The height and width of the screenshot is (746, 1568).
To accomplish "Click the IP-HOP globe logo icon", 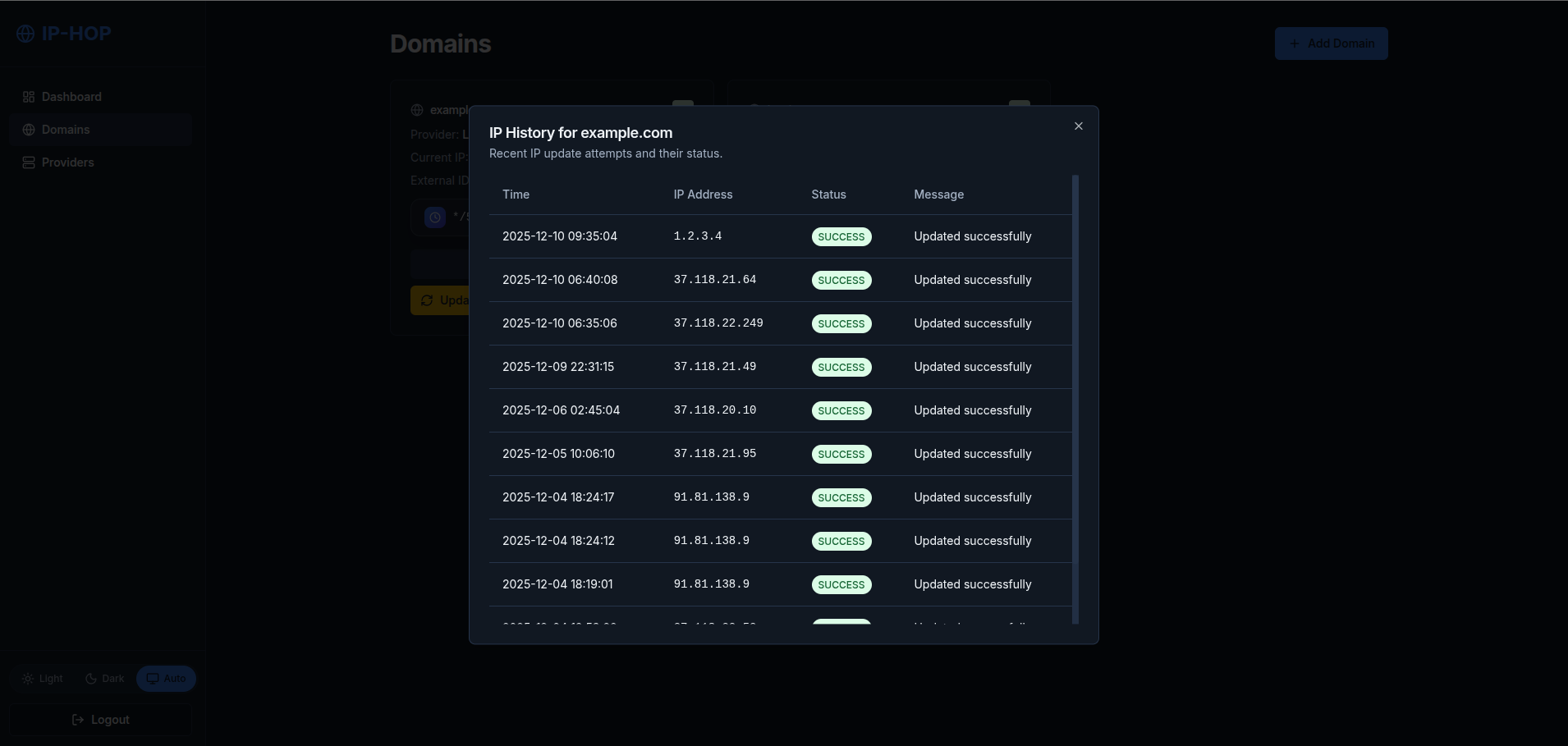I will click(x=26, y=34).
